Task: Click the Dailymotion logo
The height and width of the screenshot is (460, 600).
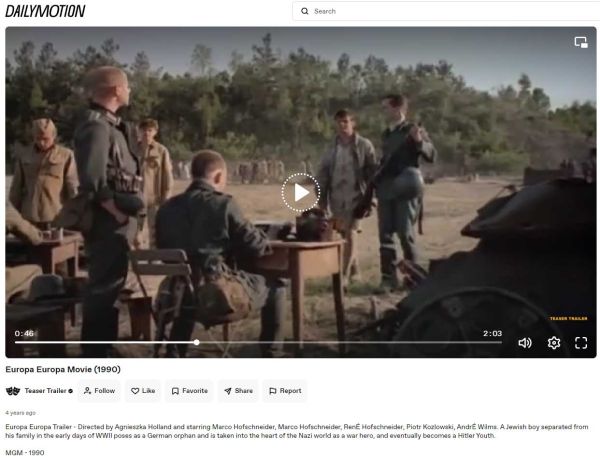Action: [x=45, y=11]
